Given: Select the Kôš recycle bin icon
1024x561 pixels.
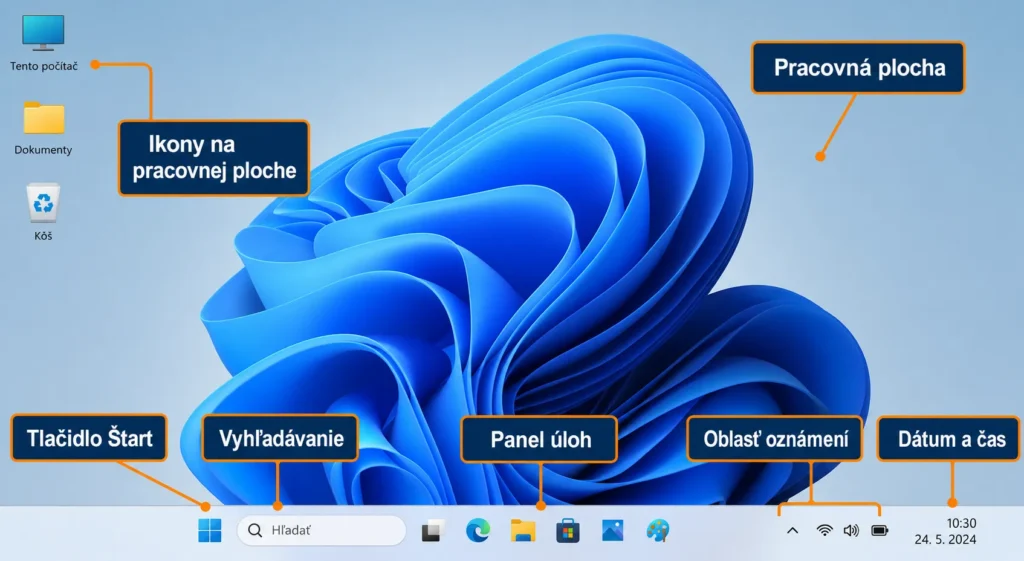Looking at the screenshot, I should [43, 202].
